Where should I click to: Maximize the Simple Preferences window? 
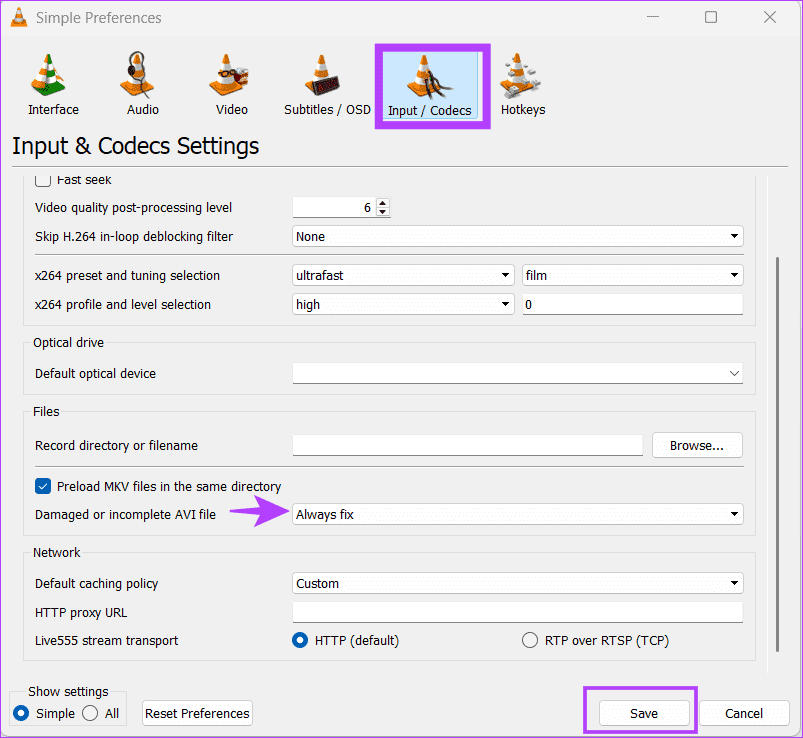711,17
